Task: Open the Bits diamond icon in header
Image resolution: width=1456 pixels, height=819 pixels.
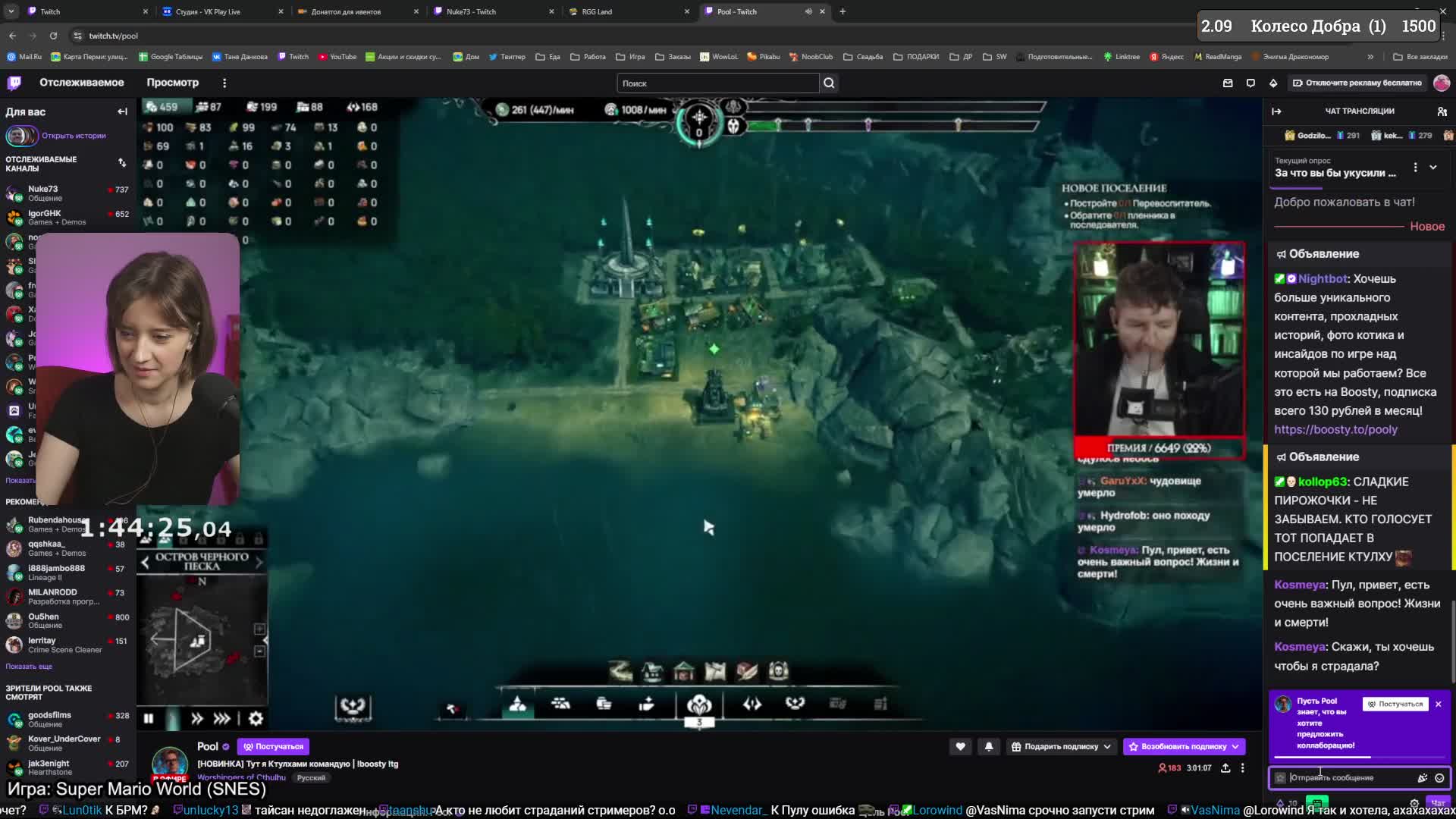Action: [x=1273, y=83]
